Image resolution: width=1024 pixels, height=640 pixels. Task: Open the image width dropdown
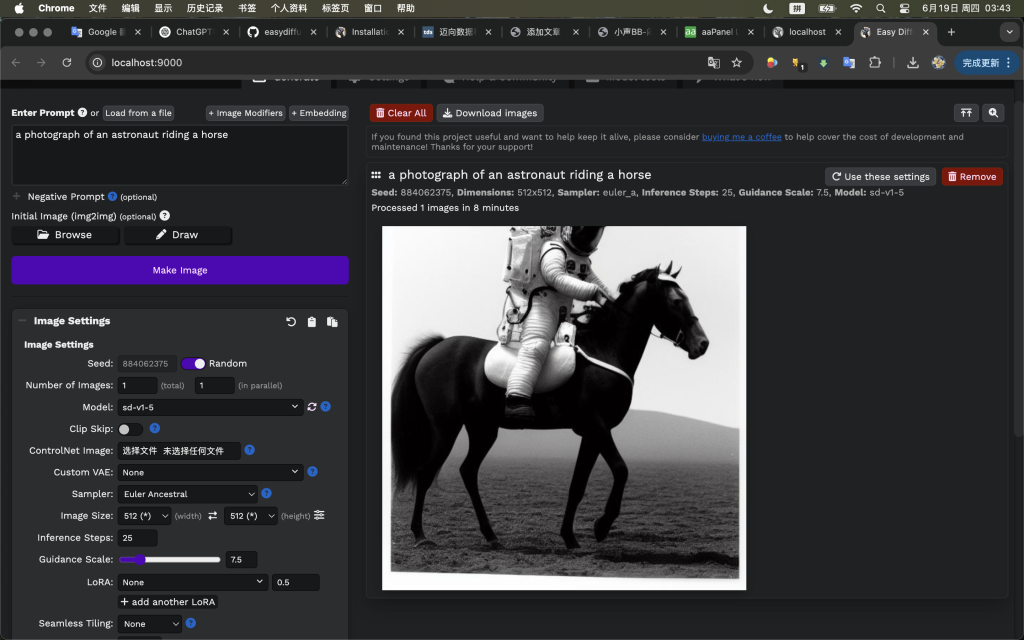[x=144, y=516]
